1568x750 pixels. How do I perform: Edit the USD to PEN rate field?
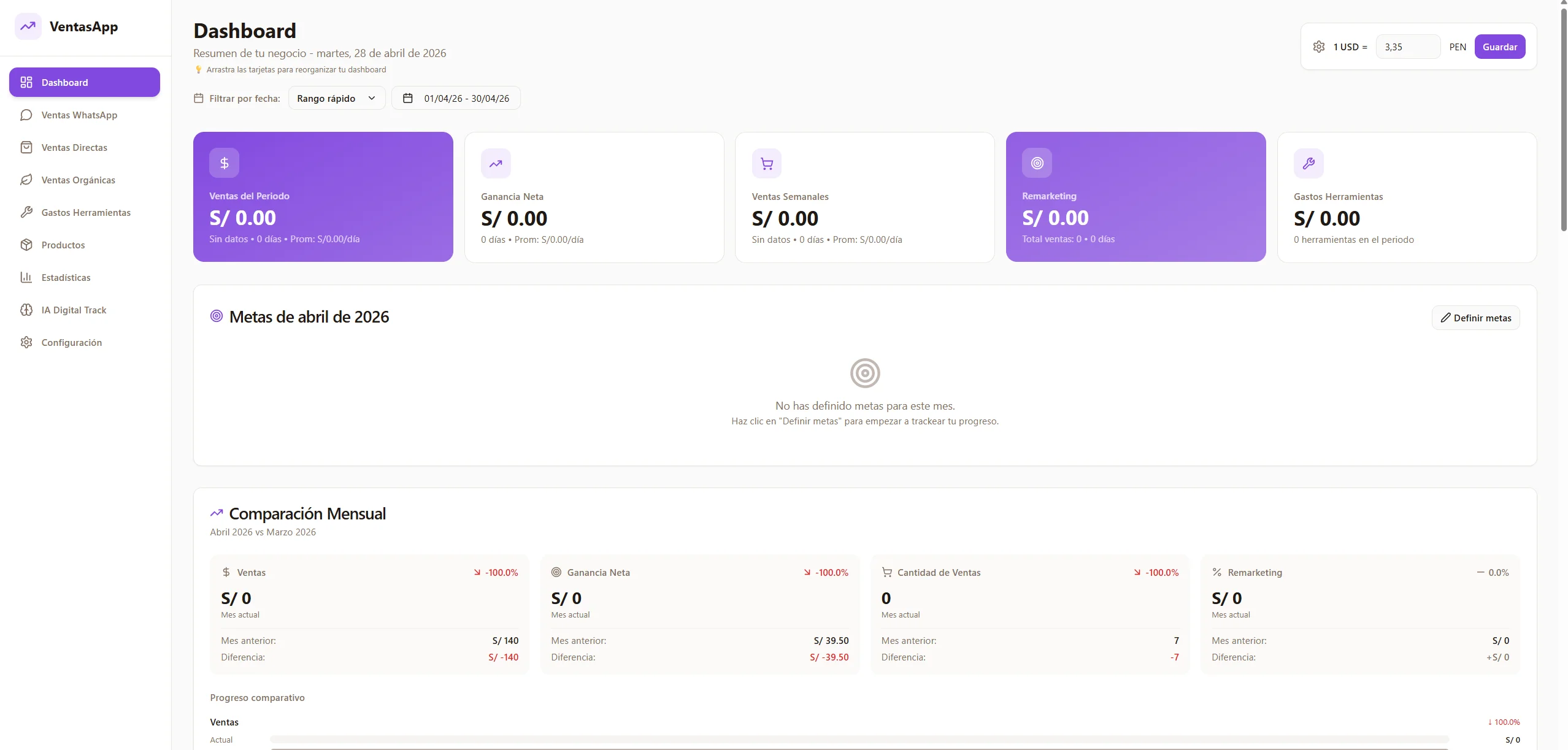click(1408, 47)
